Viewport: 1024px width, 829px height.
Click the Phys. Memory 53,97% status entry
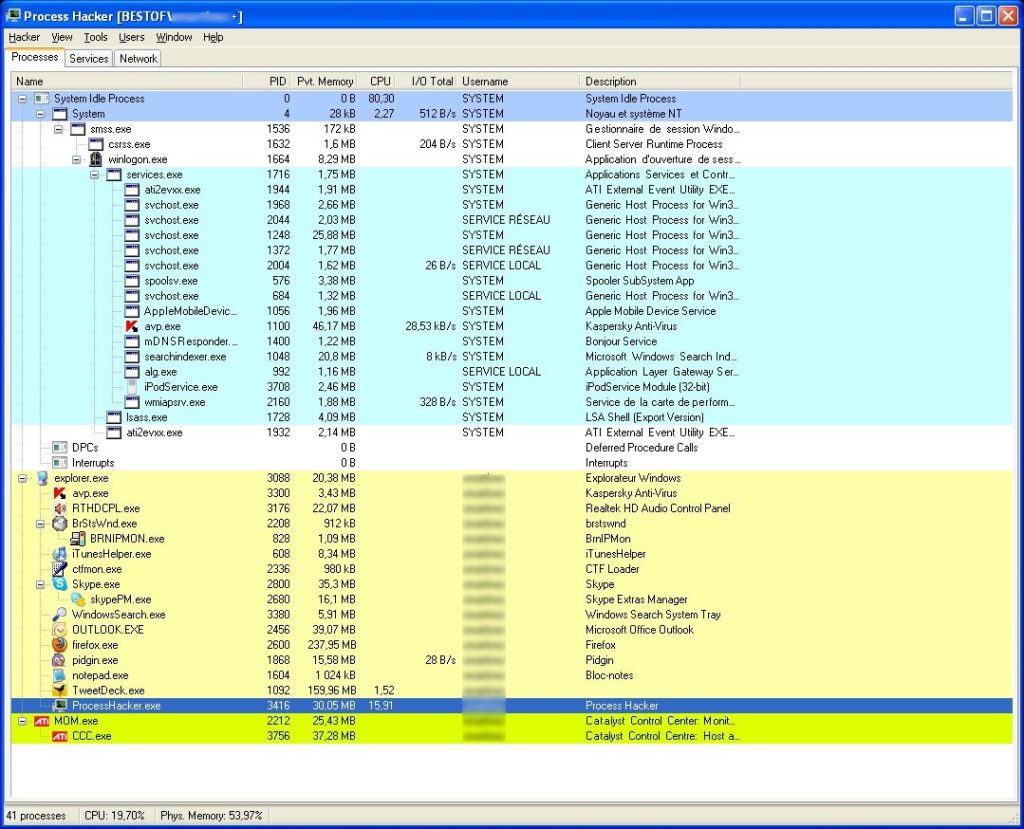[211, 815]
